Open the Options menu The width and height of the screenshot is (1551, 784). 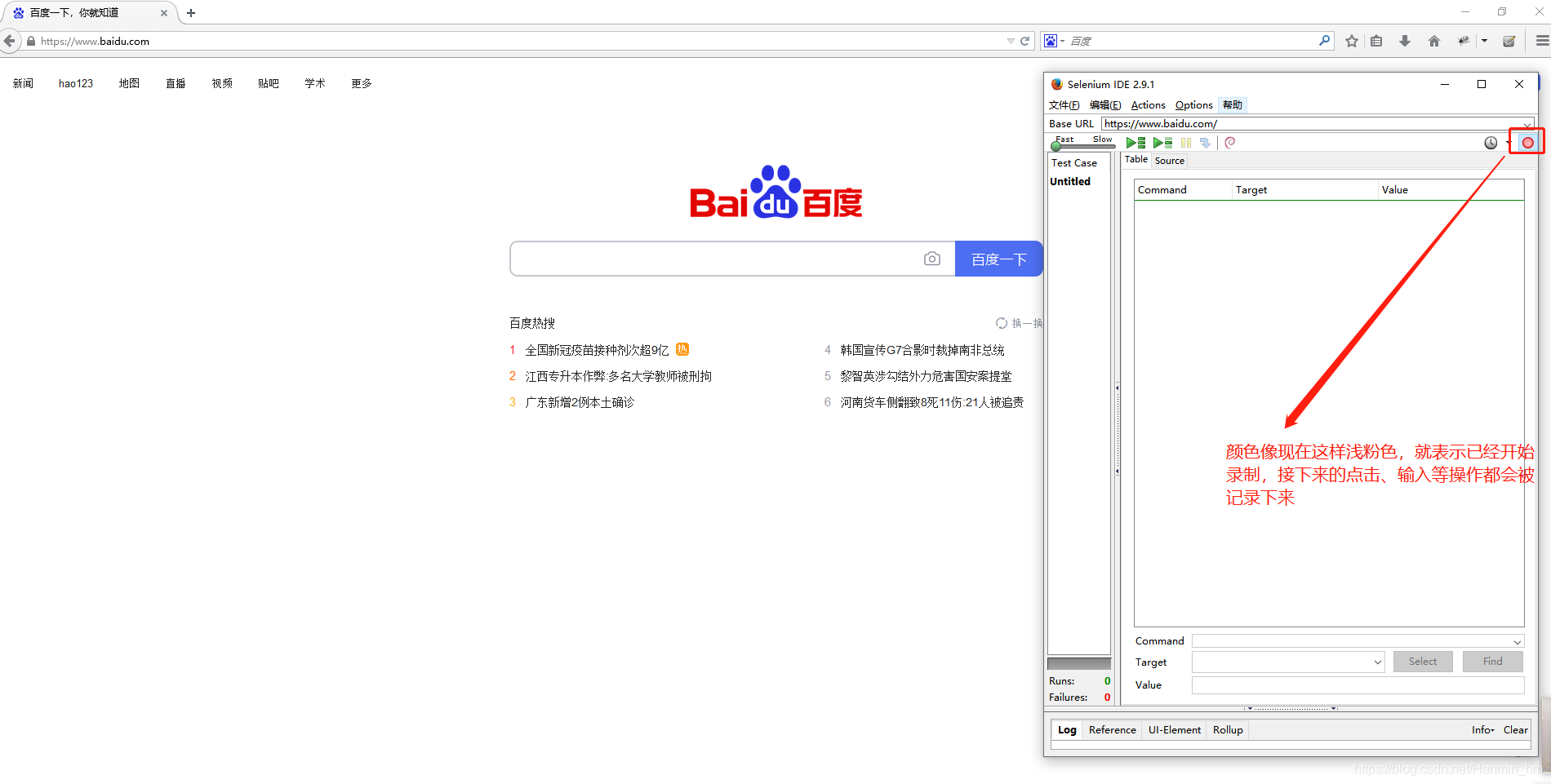click(x=1193, y=105)
